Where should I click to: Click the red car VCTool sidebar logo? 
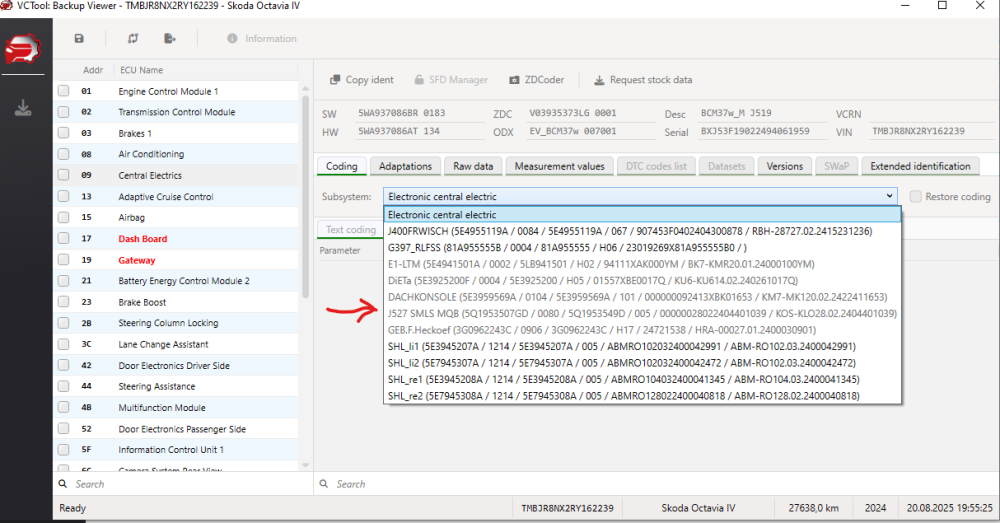click(x=22, y=49)
